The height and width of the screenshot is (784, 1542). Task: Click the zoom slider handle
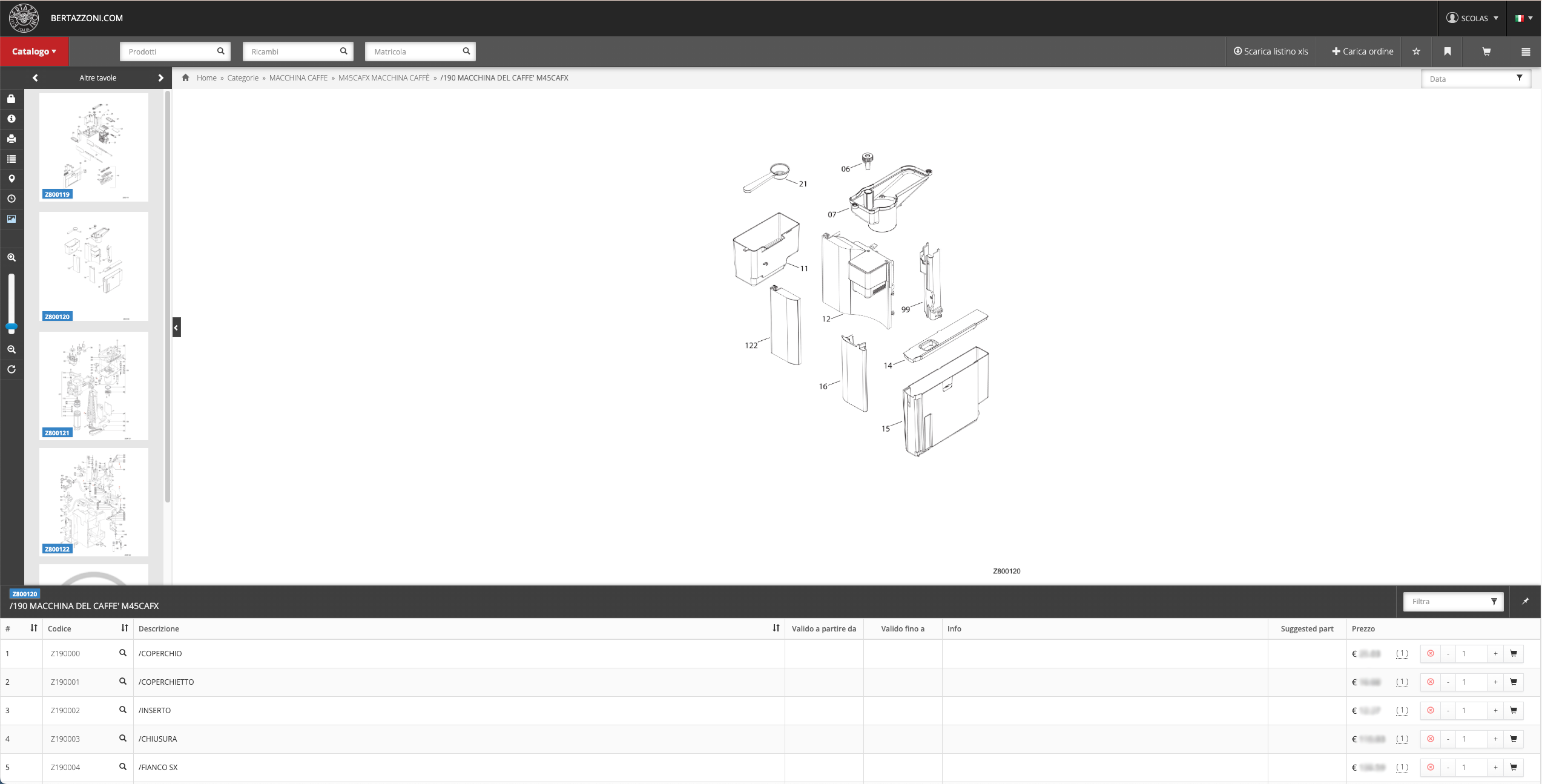click(12, 328)
